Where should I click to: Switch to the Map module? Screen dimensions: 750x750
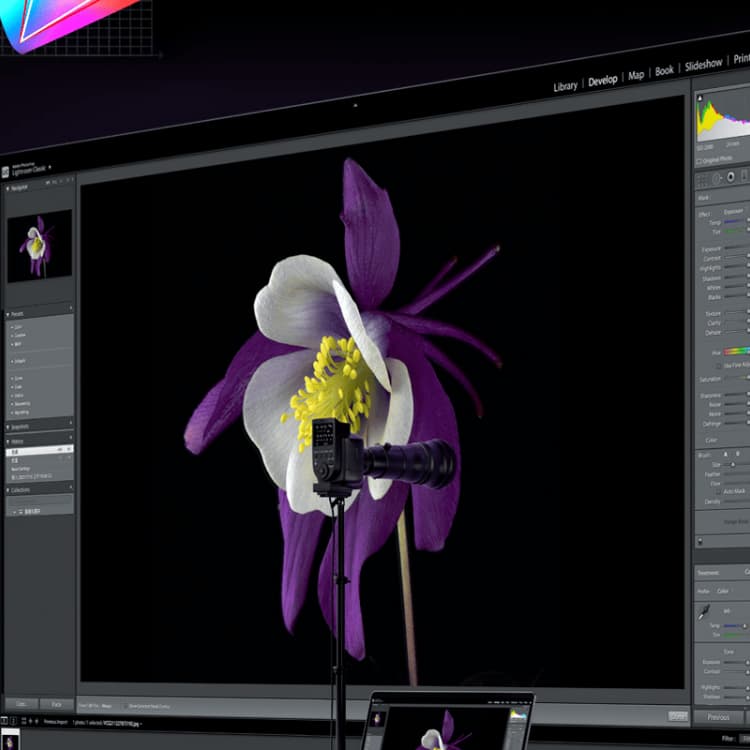pos(636,75)
